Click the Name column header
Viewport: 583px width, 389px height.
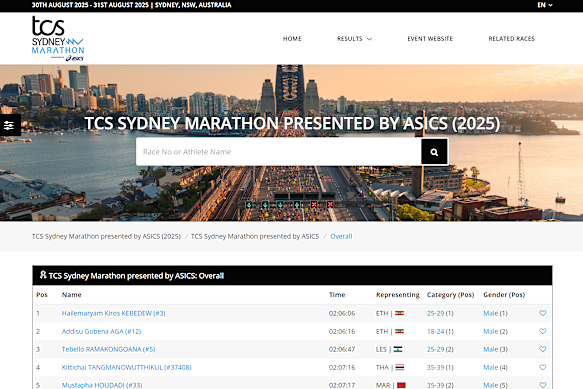click(x=71, y=295)
